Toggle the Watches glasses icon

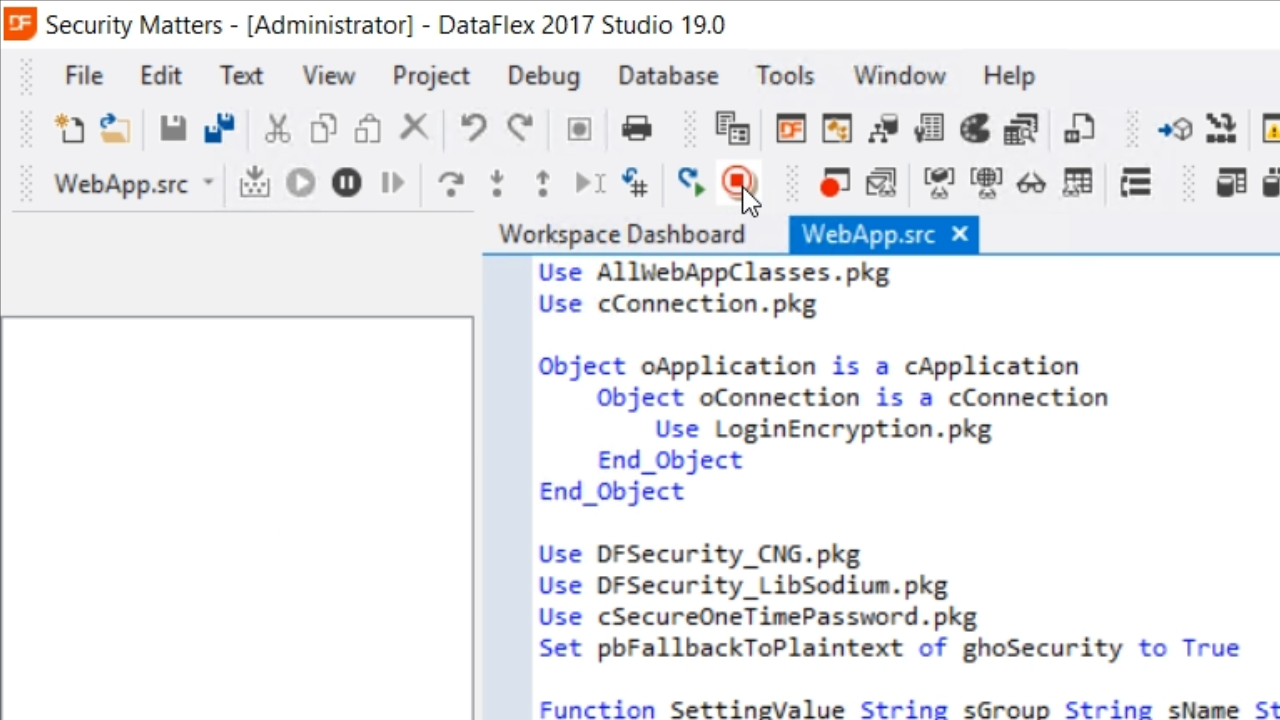click(1030, 183)
